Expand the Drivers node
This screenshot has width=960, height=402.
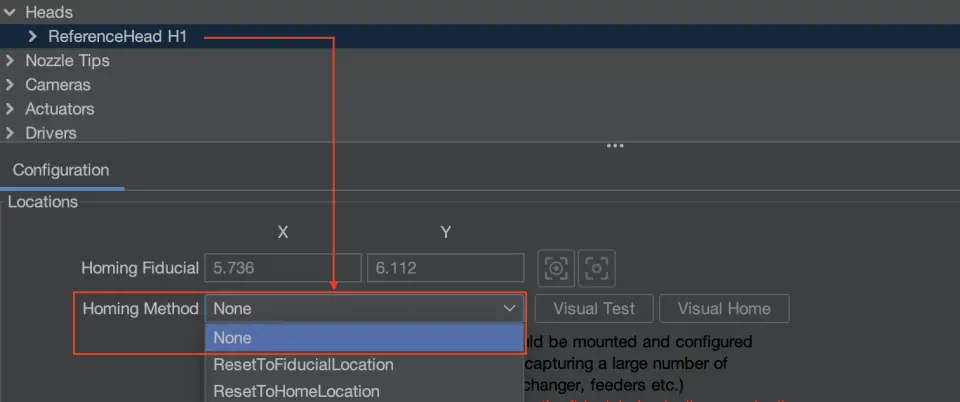pos(9,133)
